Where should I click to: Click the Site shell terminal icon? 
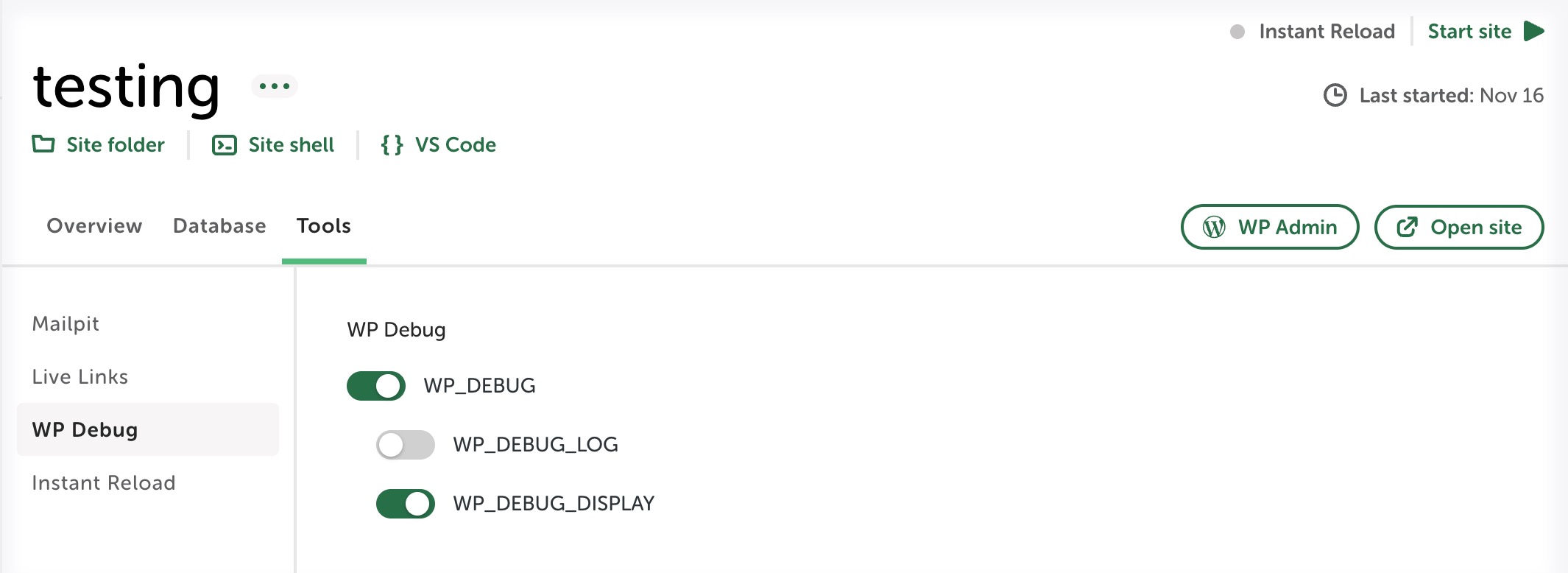pos(224,145)
